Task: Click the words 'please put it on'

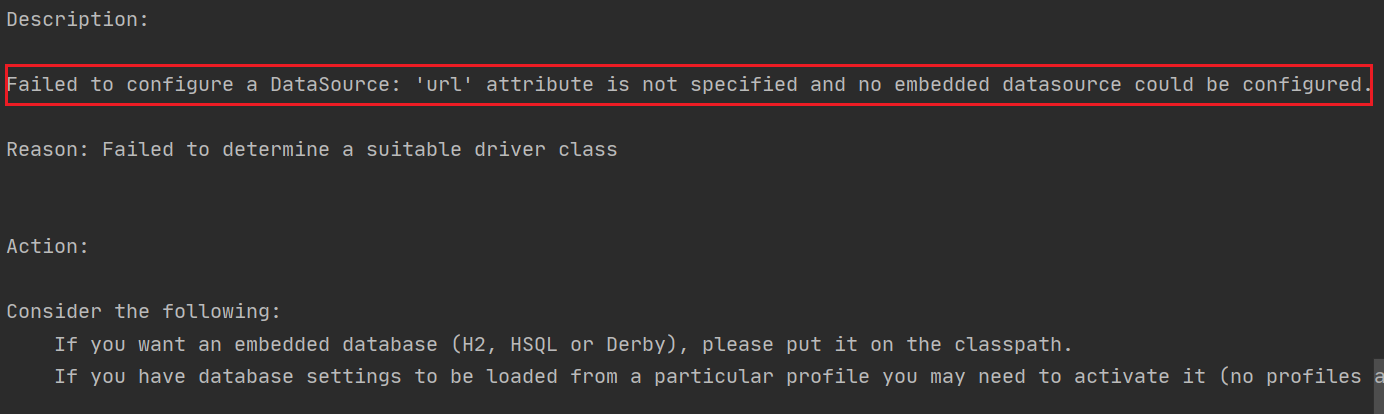Action: [x=792, y=345]
